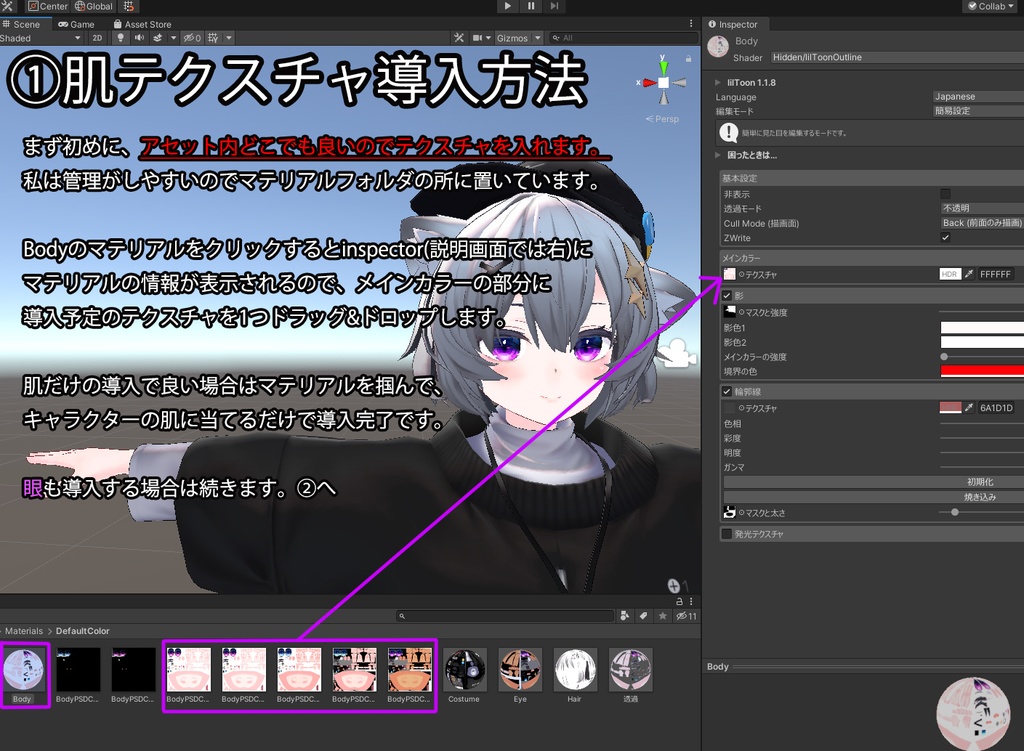Click the eyedropper next to HDR
This screenshot has width=1024, height=751.
[x=970, y=273]
